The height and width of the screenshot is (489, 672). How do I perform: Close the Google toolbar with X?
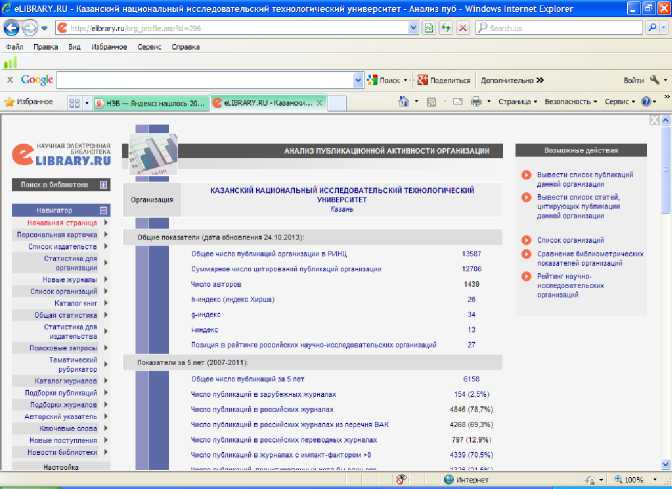9,80
